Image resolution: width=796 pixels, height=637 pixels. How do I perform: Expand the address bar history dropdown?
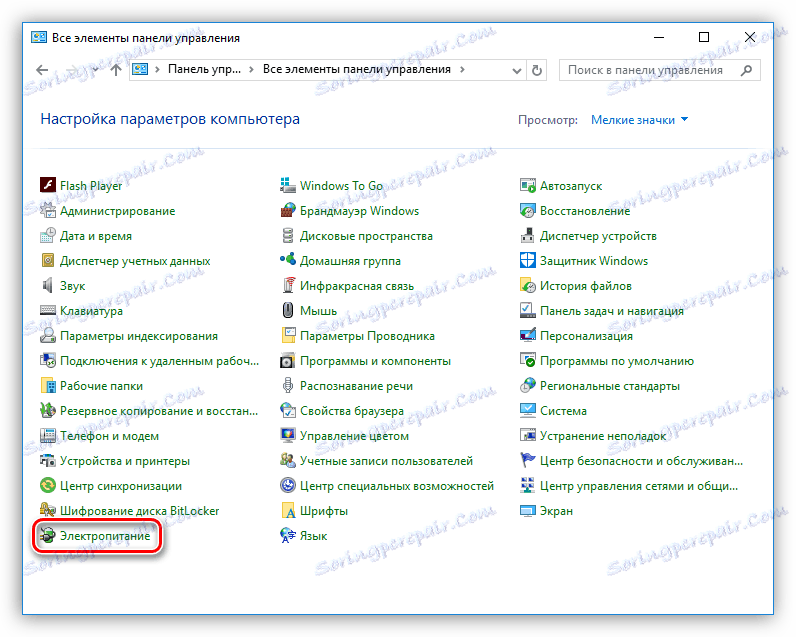517,71
